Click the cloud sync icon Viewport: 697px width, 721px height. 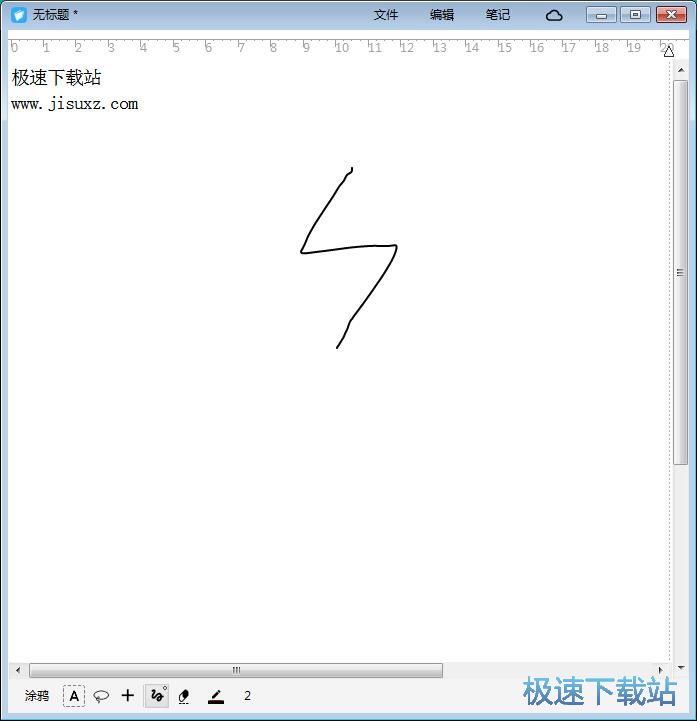[x=554, y=16]
